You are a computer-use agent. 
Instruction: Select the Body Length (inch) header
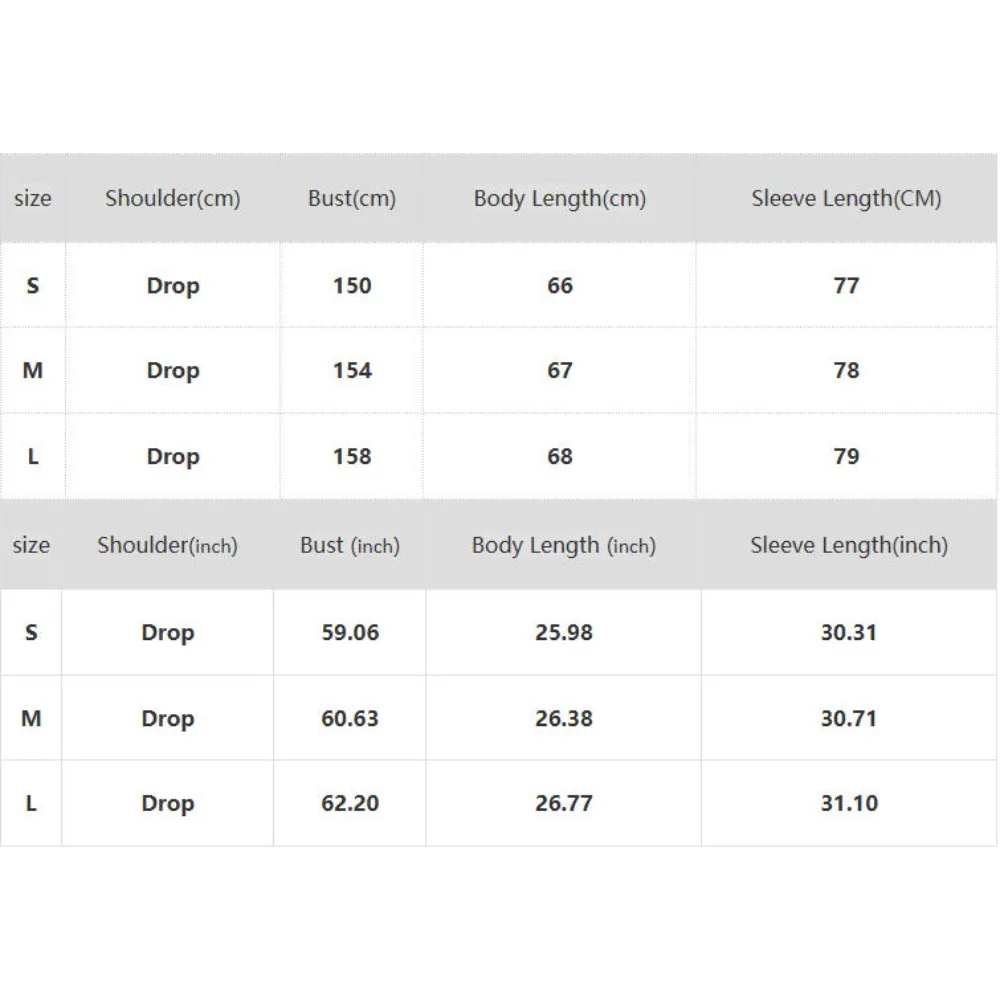(x=564, y=545)
